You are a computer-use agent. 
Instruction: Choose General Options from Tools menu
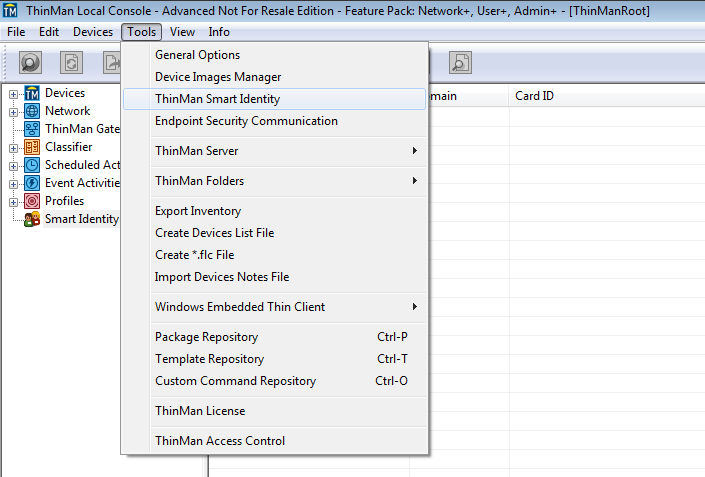tap(275, 55)
